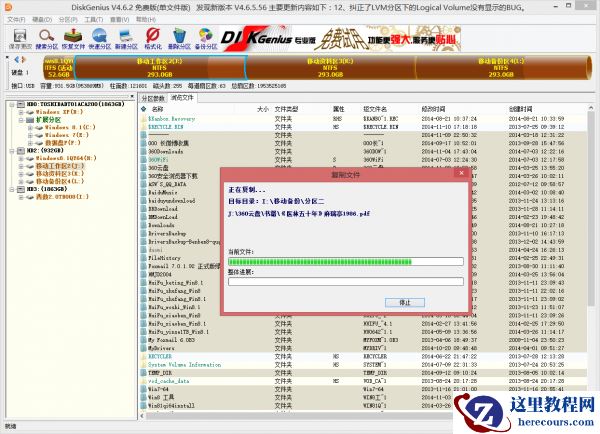This screenshot has width=600, height=434.
Task: Click the drive icon next to 移动备份区4(L:)
Action: [x=30, y=181]
